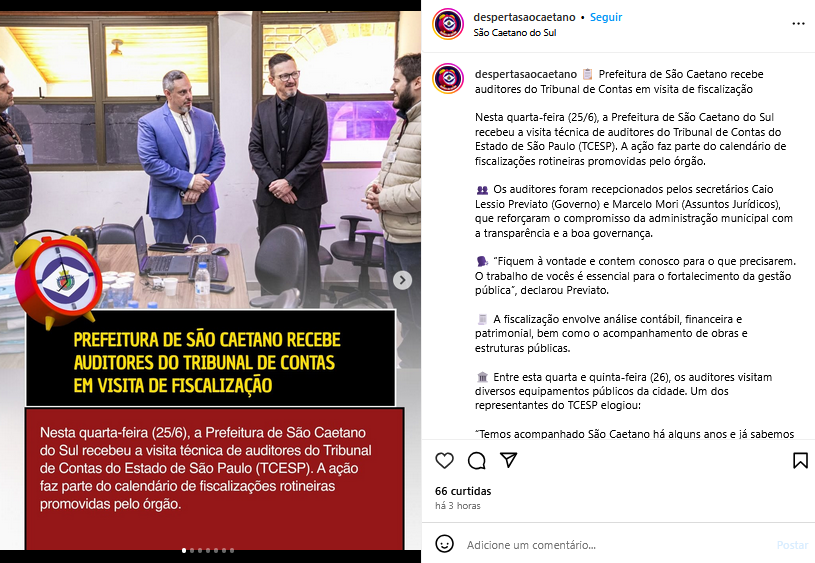Click the post photo of the meeting

[x=211, y=156]
